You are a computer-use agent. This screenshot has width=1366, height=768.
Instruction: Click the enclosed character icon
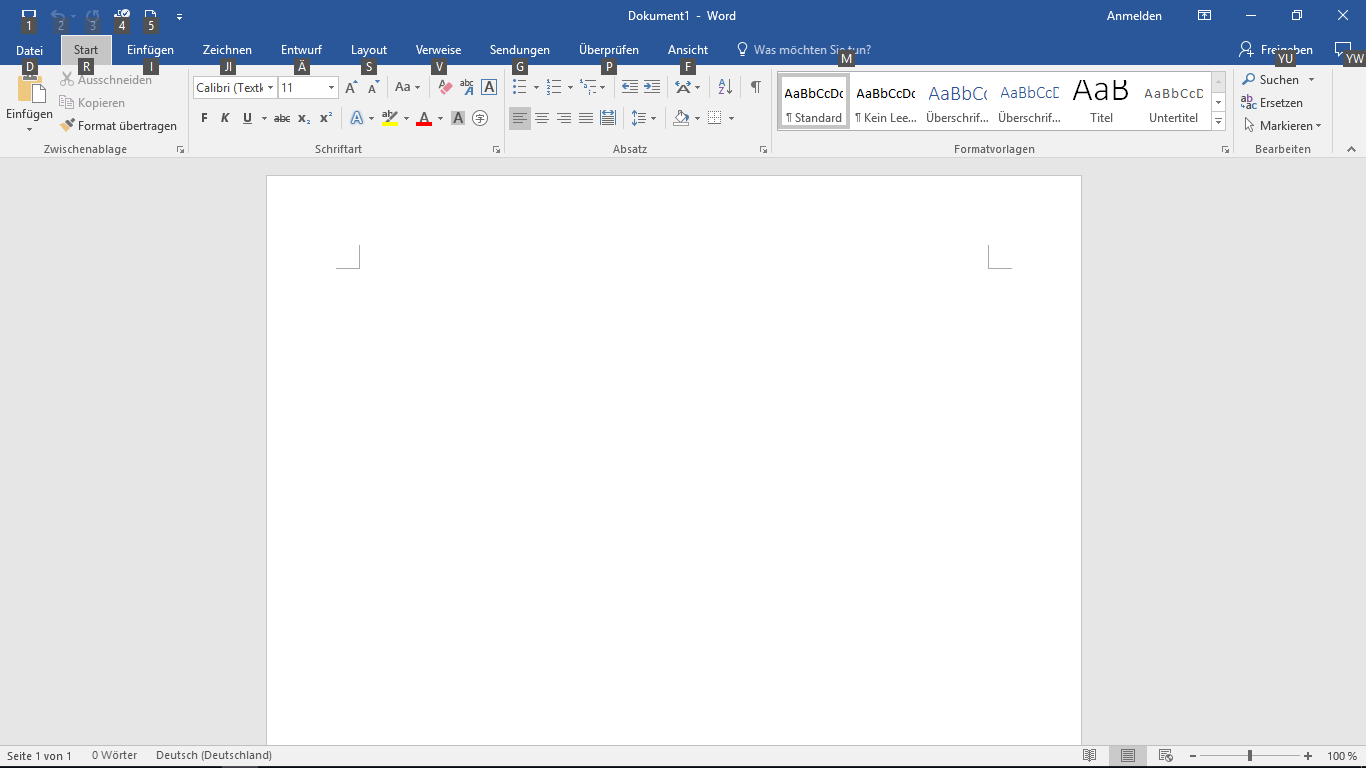tap(480, 118)
